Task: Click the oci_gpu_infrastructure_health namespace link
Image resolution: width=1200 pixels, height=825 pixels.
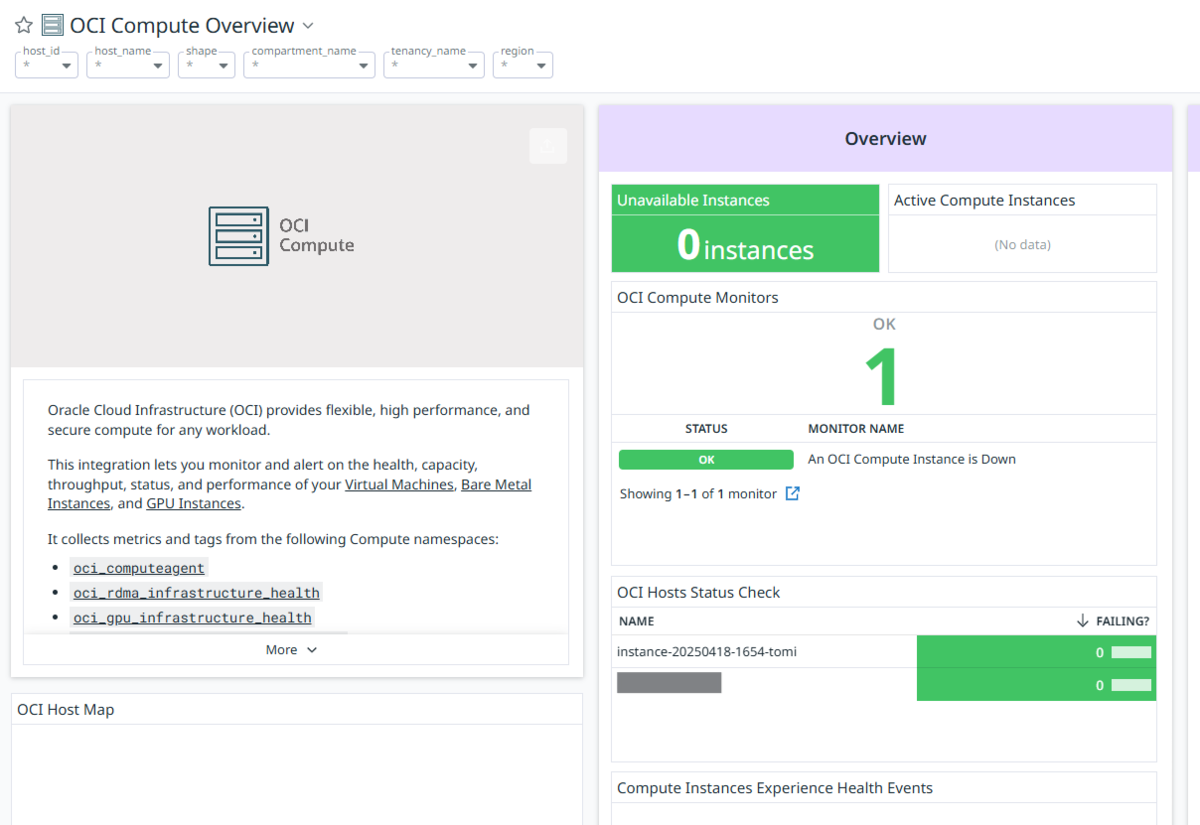Action: pyautogui.click(x=192, y=618)
